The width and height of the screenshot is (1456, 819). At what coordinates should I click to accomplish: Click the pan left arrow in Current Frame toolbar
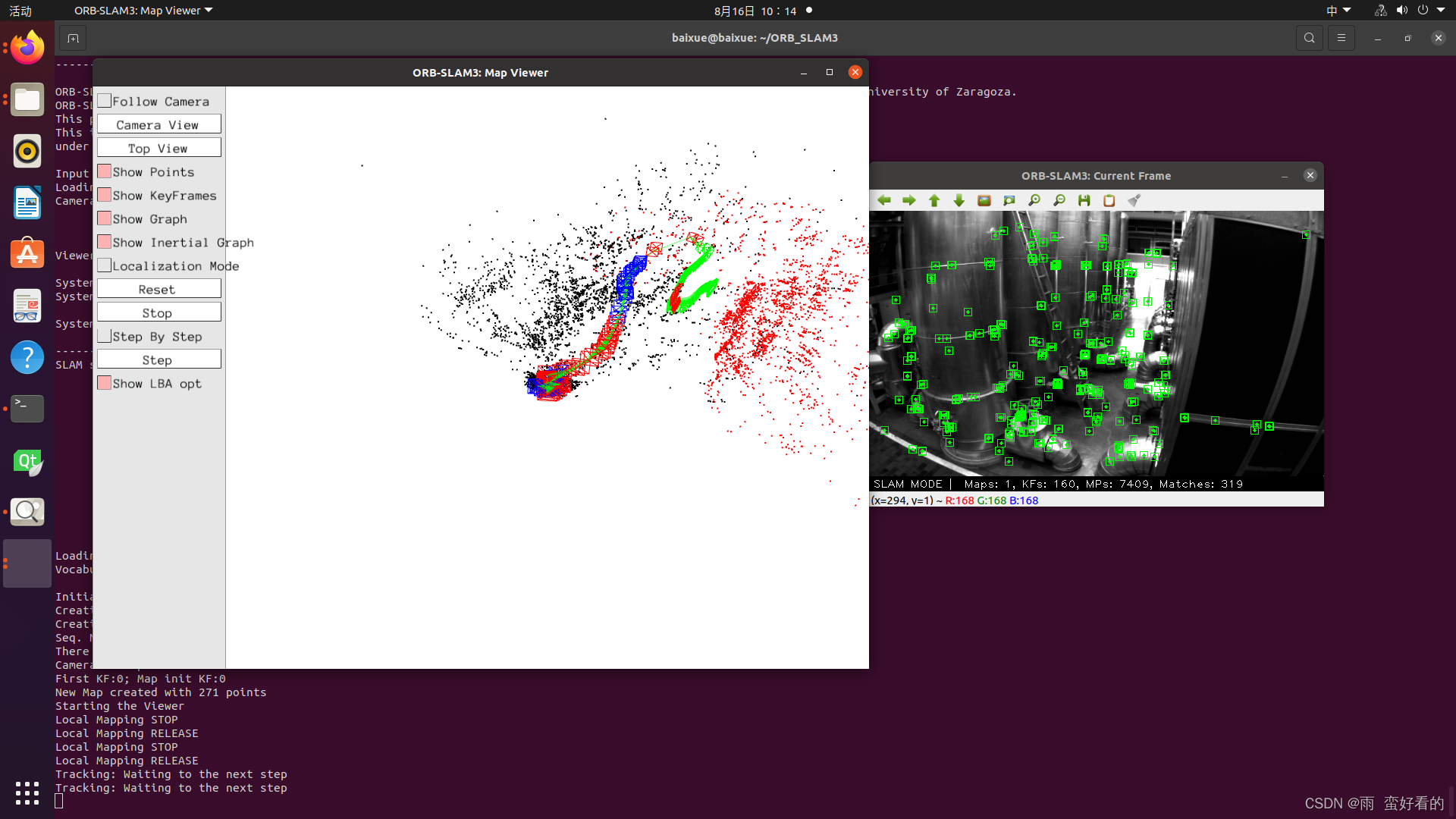pos(884,200)
